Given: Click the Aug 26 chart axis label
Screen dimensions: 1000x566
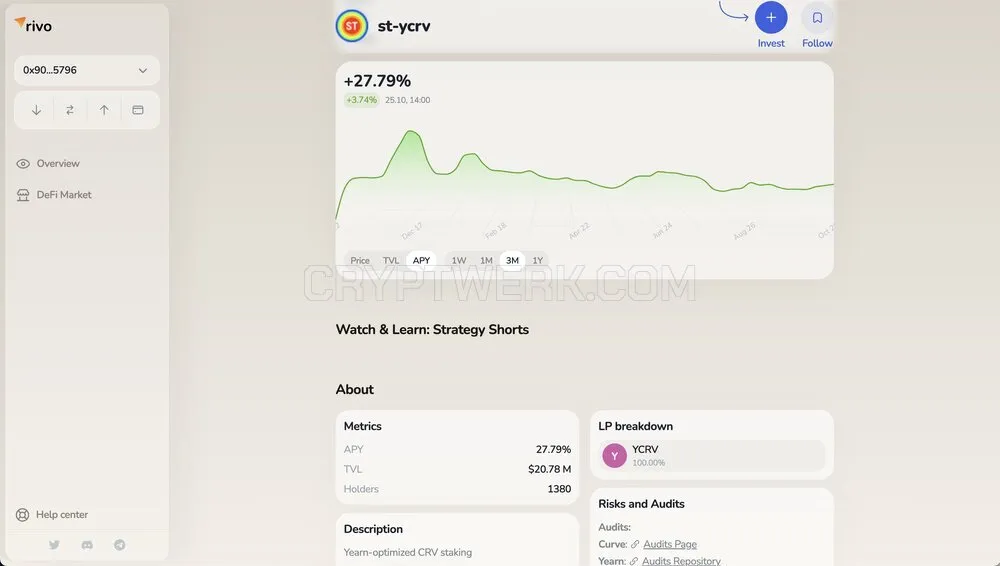Looking at the screenshot, I should coord(744,230).
